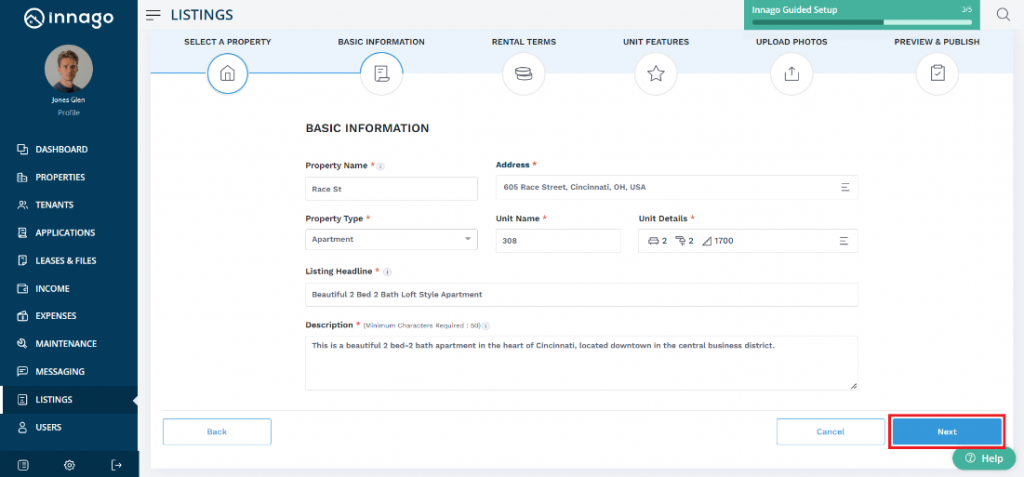
Task: Click Listing Headline info icon
Action: (387, 272)
